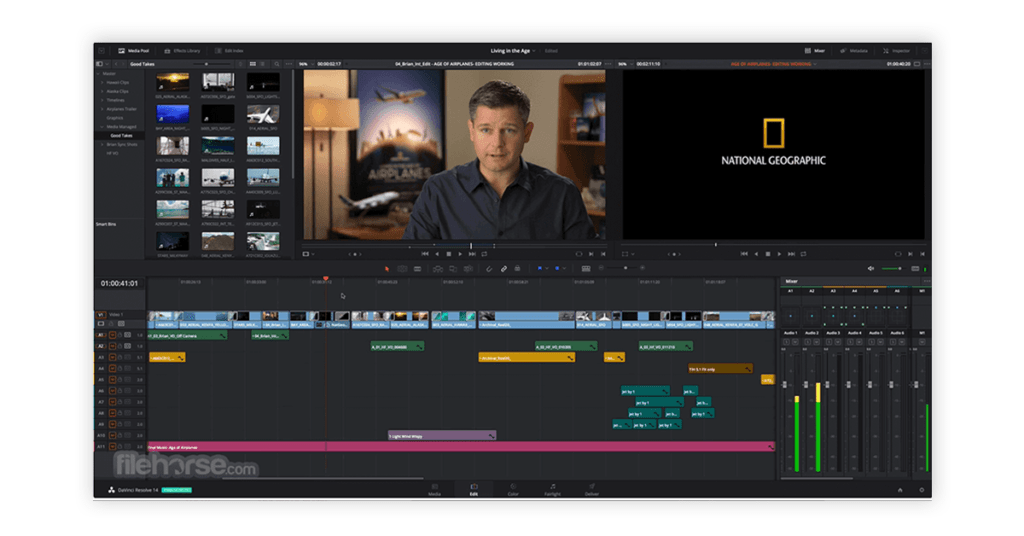Open Project Manager home icon
Image resolution: width=1024 pixels, height=536 pixels.
(900, 490)
